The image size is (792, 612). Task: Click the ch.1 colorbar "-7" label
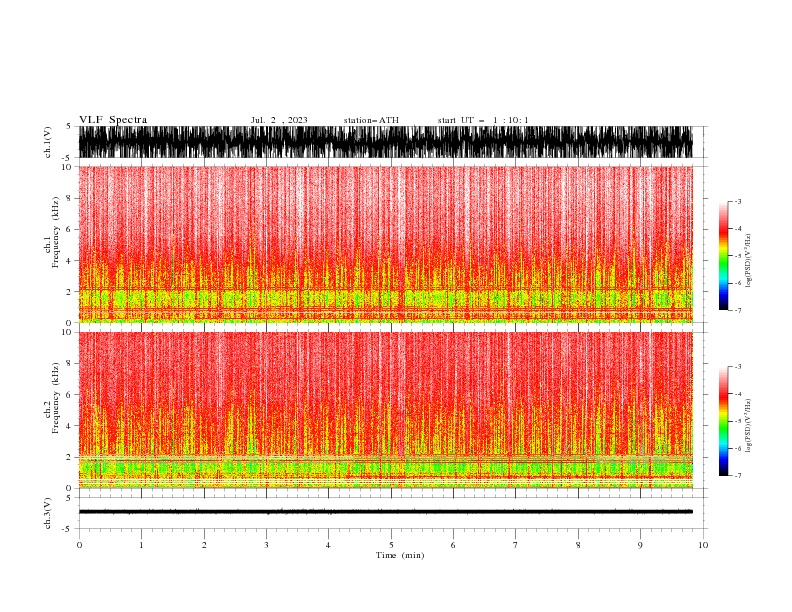click(738, 310)
